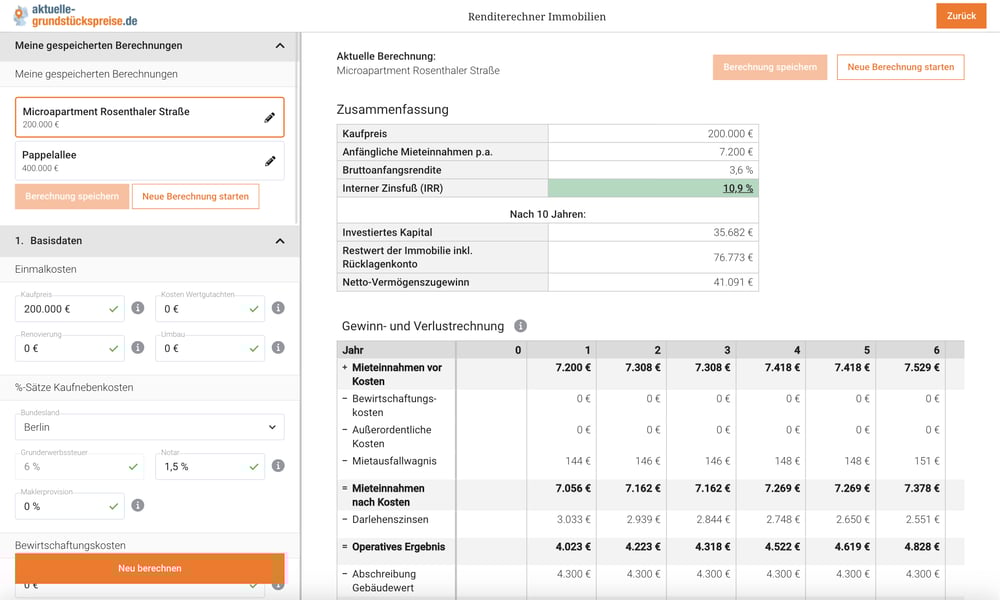Show info for Maklerprovision field
The height and width of the screenshot is (600, 1000).
[138, 505]
